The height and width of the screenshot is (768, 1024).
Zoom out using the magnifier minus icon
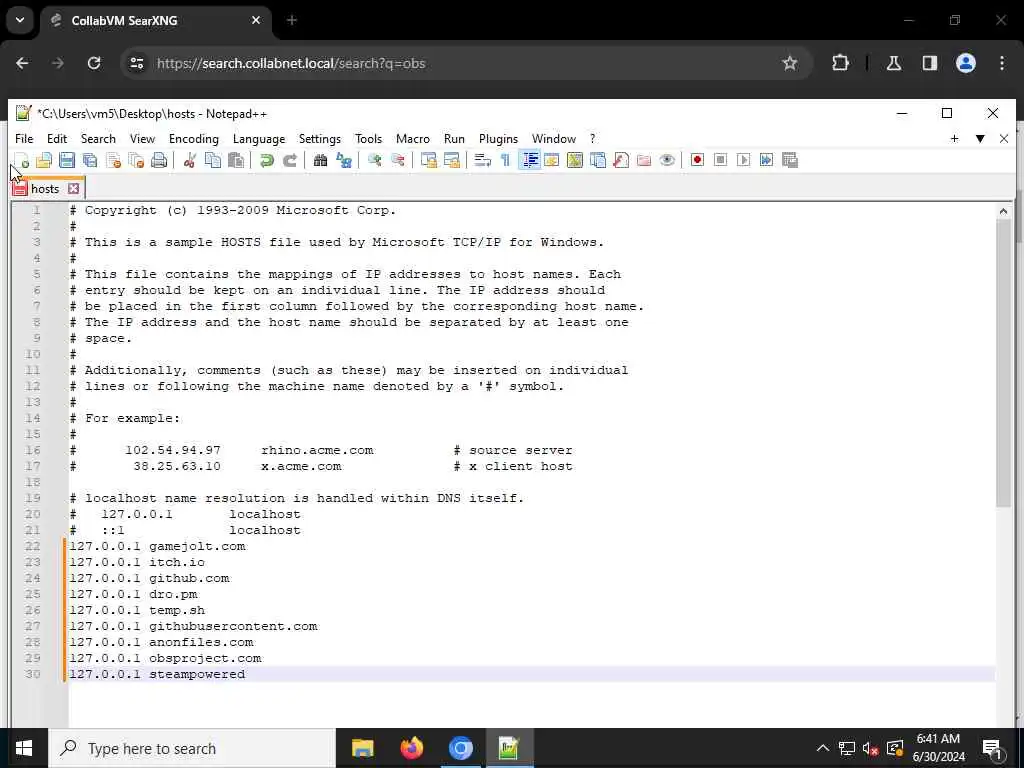pos(397,160)
